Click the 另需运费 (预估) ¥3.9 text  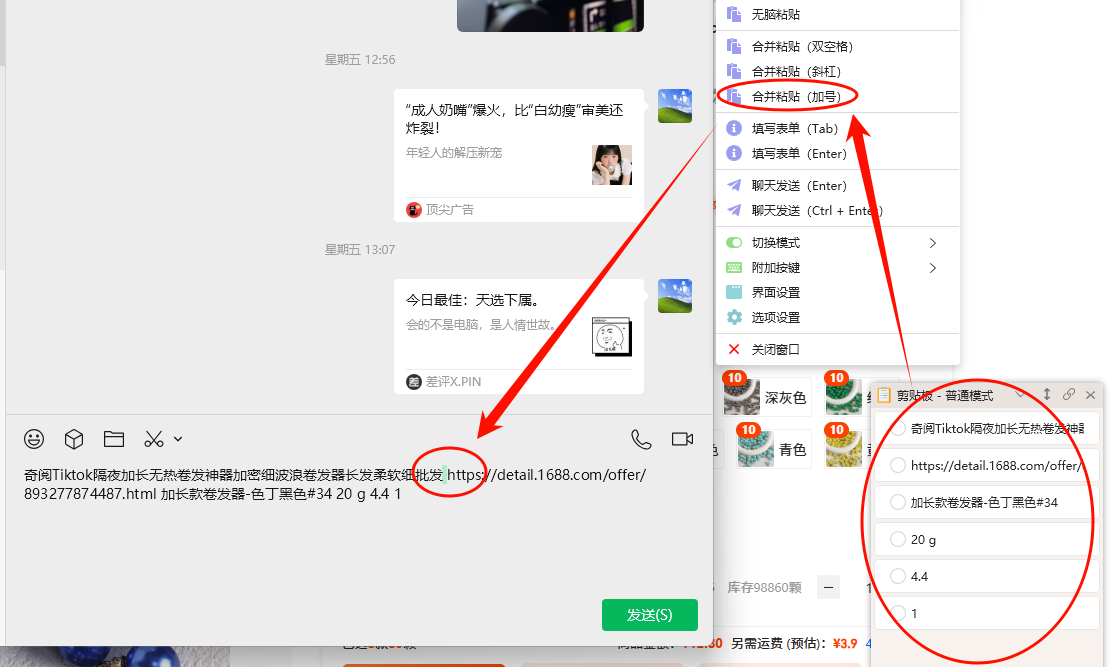click(794, 644)
